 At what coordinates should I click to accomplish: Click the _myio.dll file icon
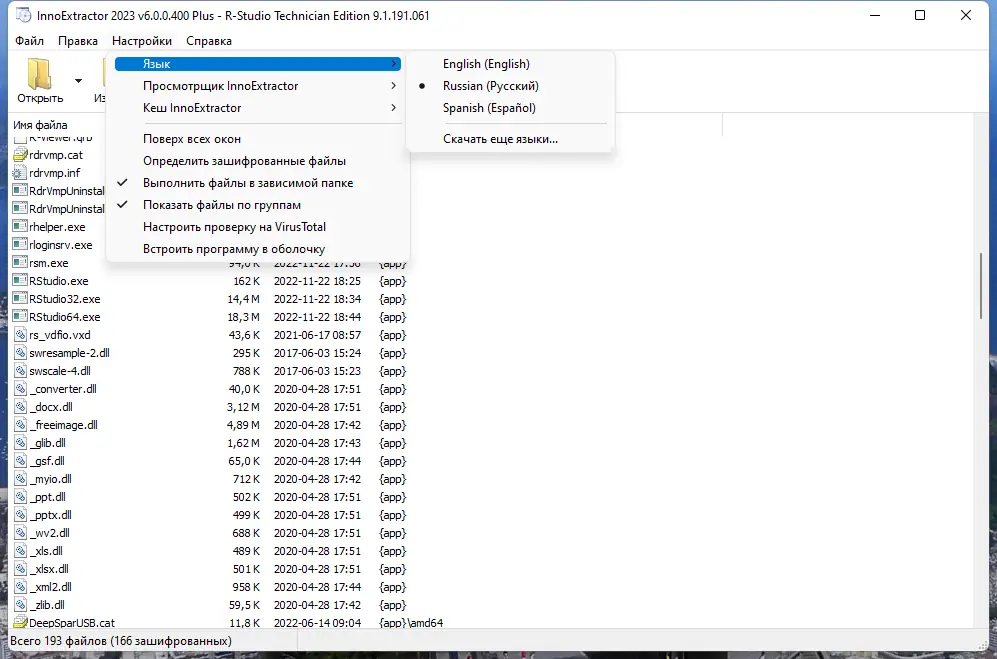pos(20,478)
